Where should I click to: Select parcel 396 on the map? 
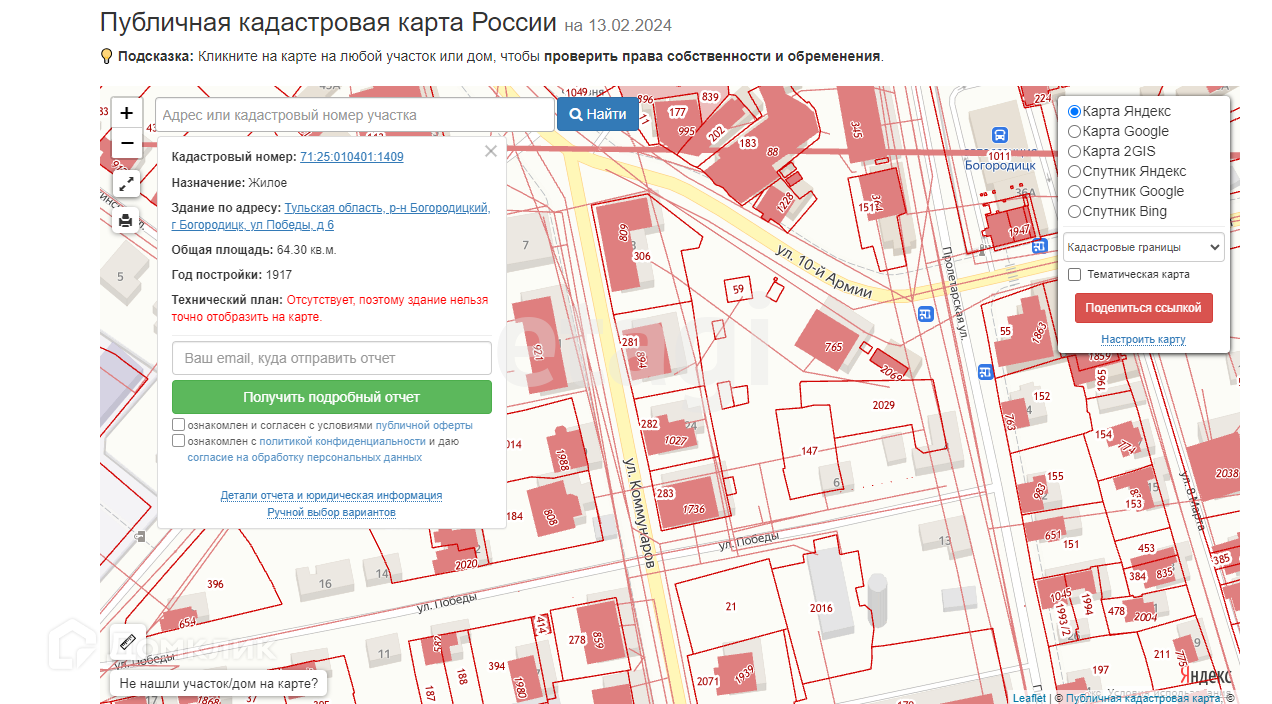(x=215, y=584)
